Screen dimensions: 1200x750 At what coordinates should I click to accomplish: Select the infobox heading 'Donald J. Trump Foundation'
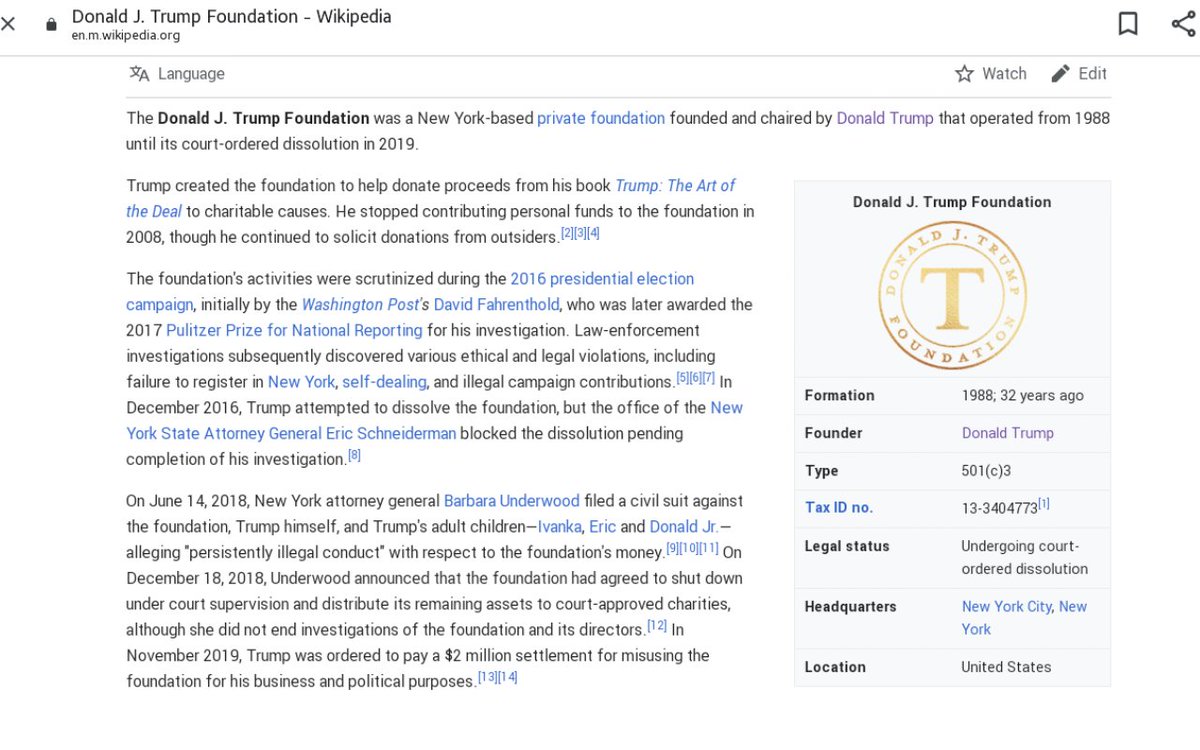pos(952,202)
